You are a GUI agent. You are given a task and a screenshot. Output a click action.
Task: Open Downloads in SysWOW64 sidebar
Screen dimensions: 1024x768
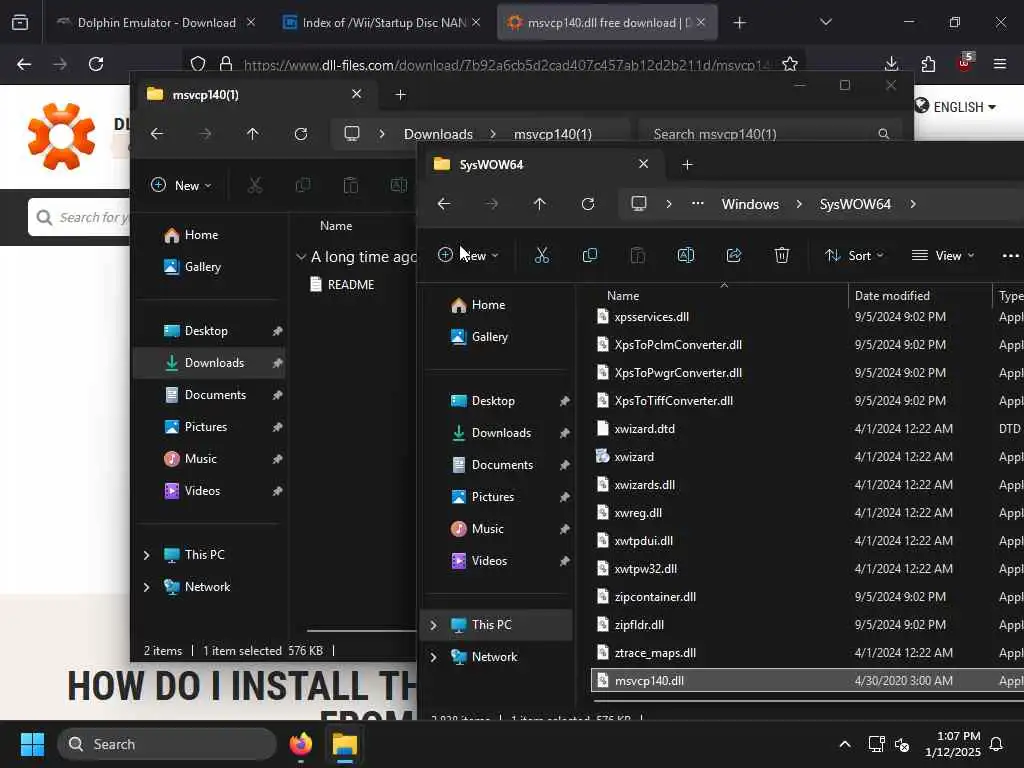tap(502, 433)
